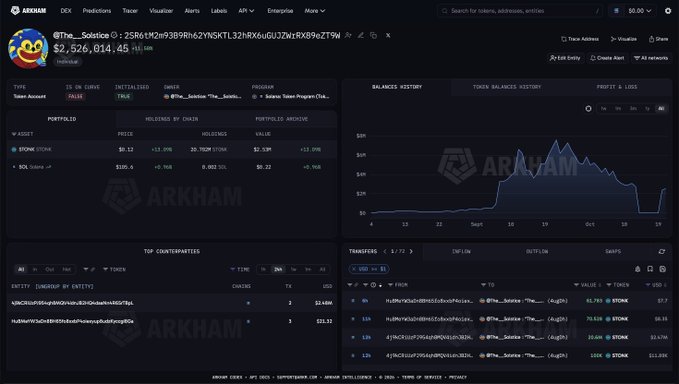Copy the address with the copy icon
Image resolution: width=679 pixels, height=384 pixels.
pos(373,35)
